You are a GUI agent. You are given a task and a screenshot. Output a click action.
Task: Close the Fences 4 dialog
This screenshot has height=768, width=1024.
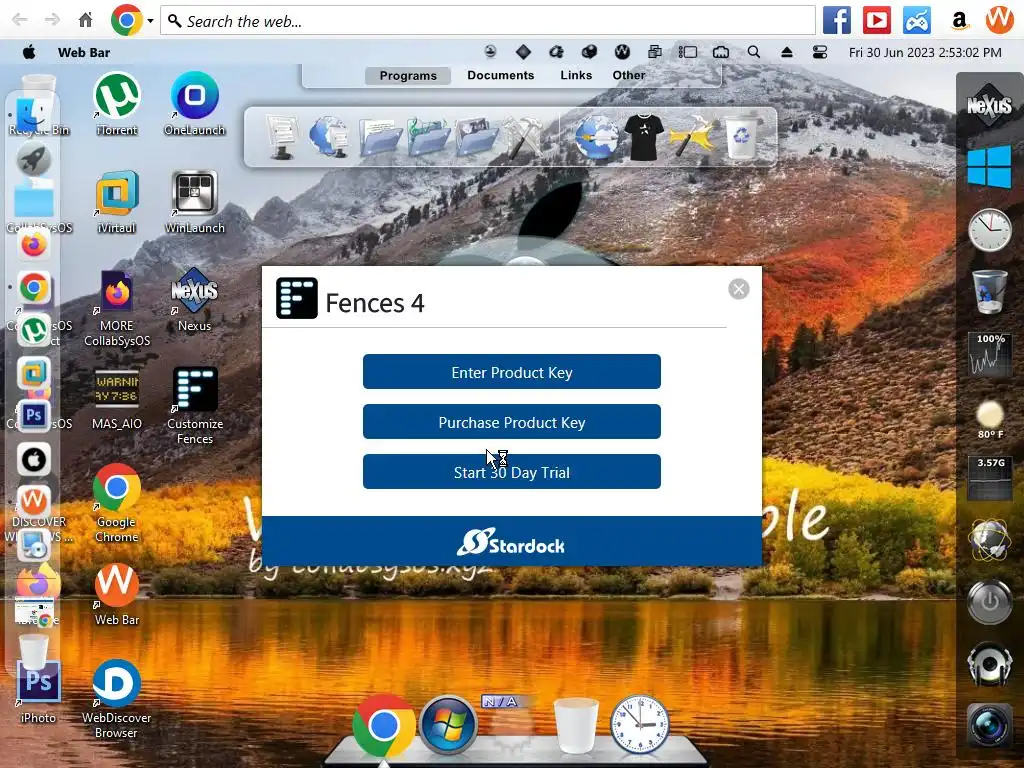pyautogui.click(x=739, y=289)
